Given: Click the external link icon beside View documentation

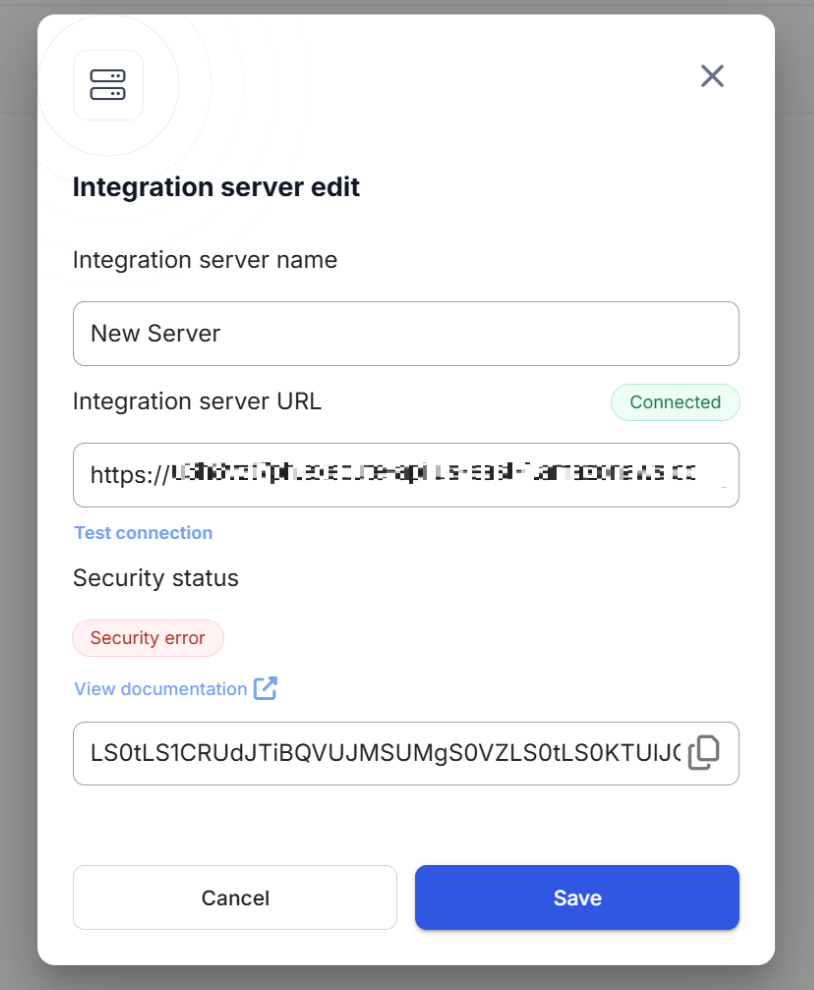Looking at the screenshot, I should point(265,688).
